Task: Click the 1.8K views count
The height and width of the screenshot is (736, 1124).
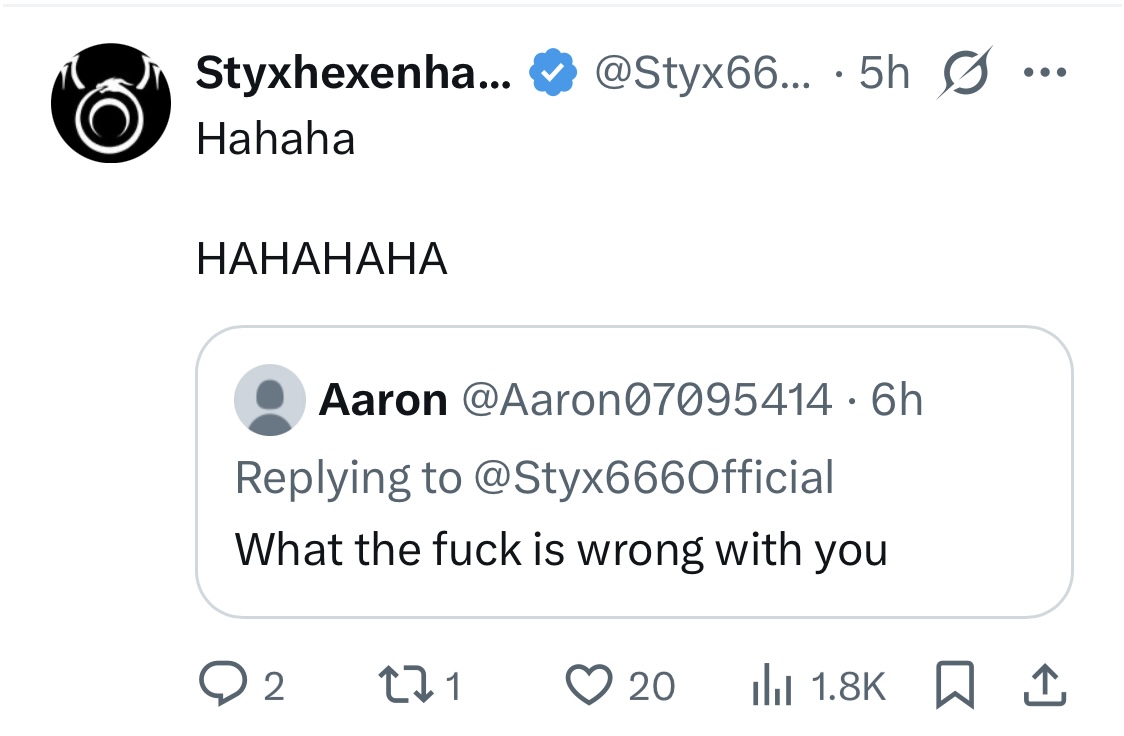Action: click(849, 686)
